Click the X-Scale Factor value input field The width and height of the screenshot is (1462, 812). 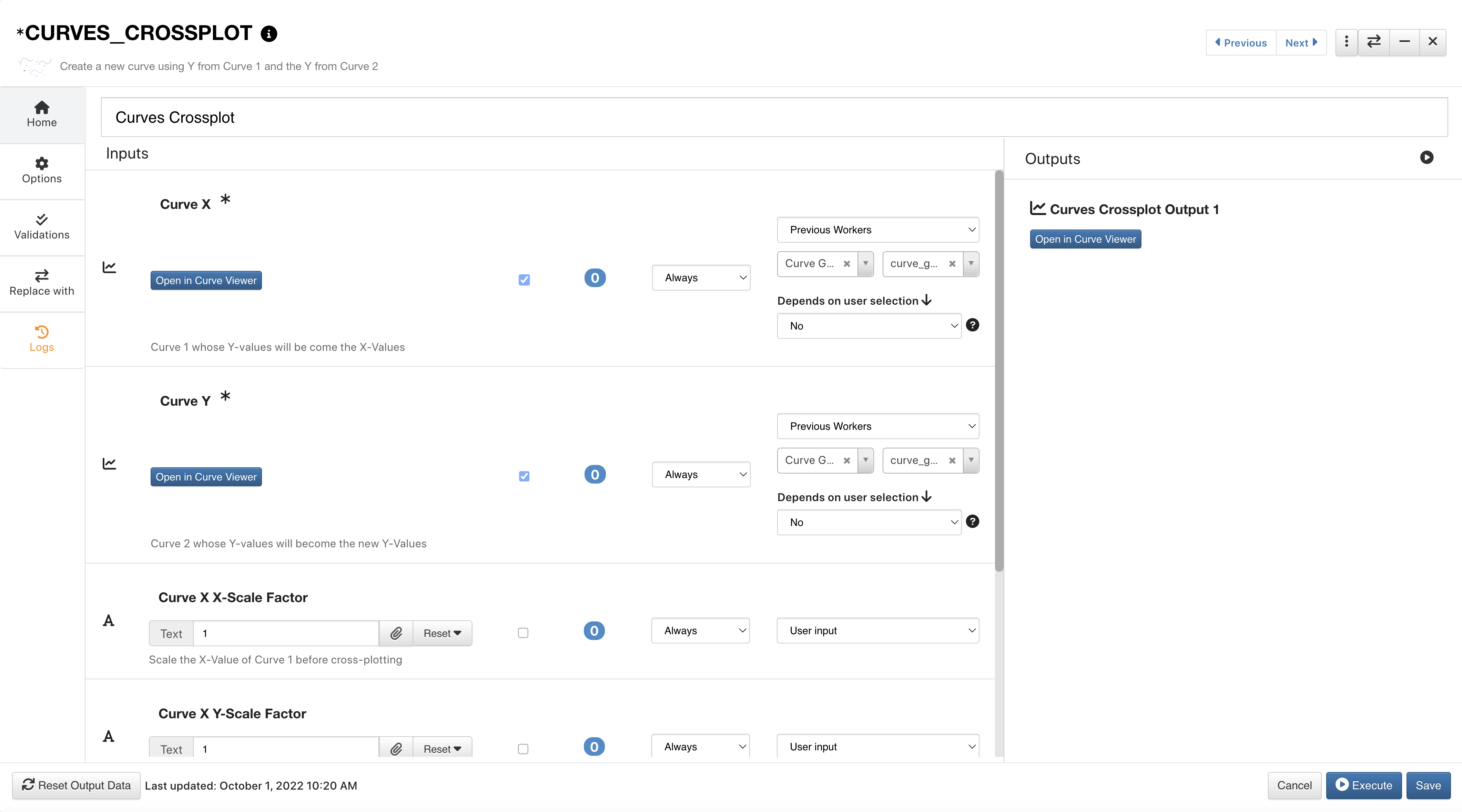pos(286,633)
